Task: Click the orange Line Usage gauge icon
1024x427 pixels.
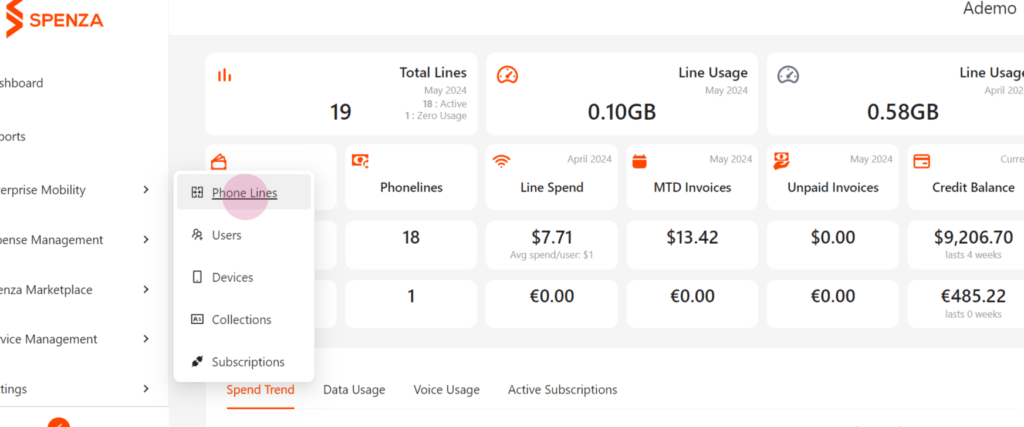Action: [x=507, y=74]
